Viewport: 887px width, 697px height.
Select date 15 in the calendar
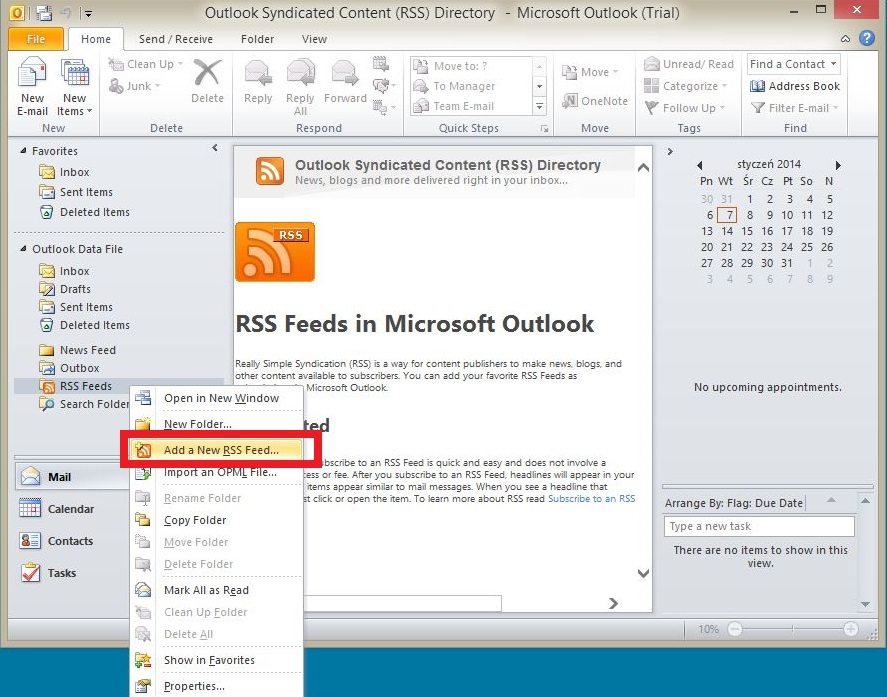coord(747,231)
